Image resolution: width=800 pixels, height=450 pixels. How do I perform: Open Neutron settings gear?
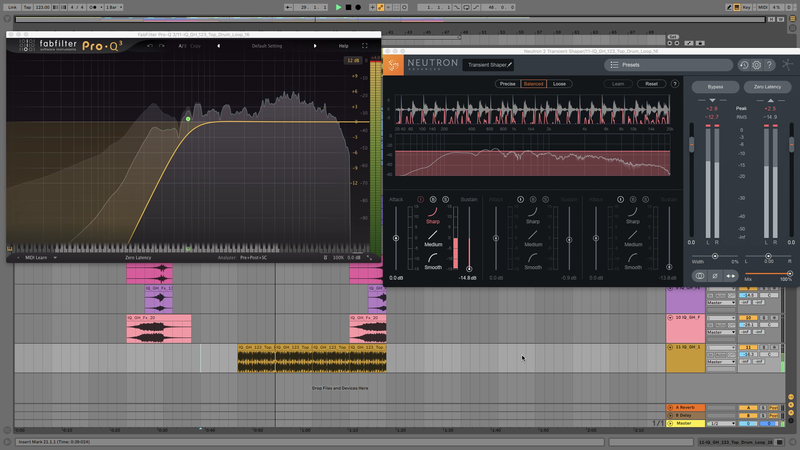coord(757,65)
